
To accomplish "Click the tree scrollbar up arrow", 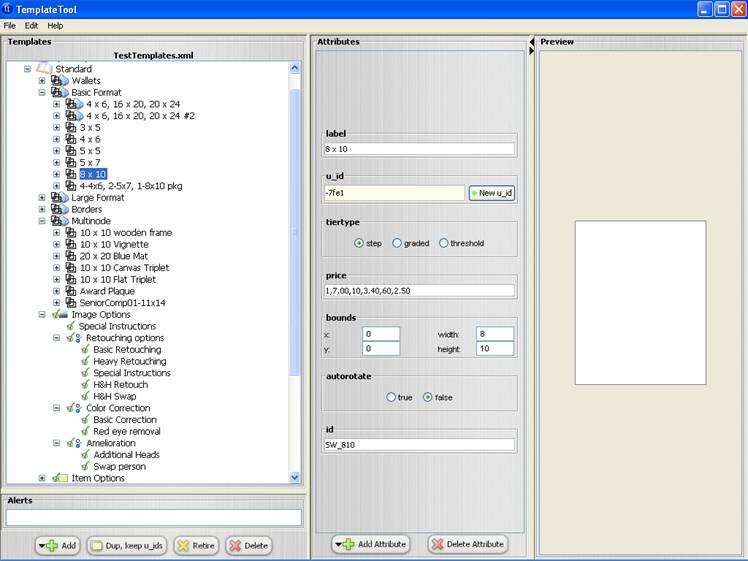I will pos(294,68).
